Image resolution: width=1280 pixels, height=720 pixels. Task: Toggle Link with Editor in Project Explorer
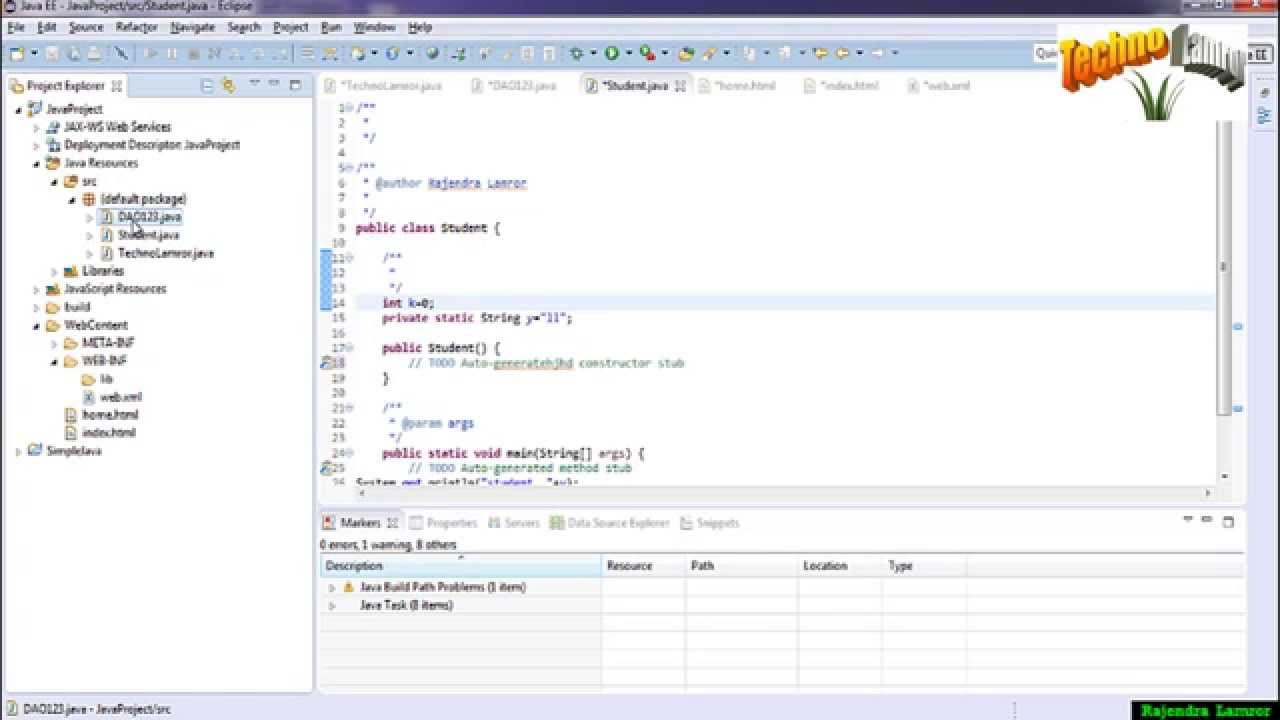click(228, 86)
